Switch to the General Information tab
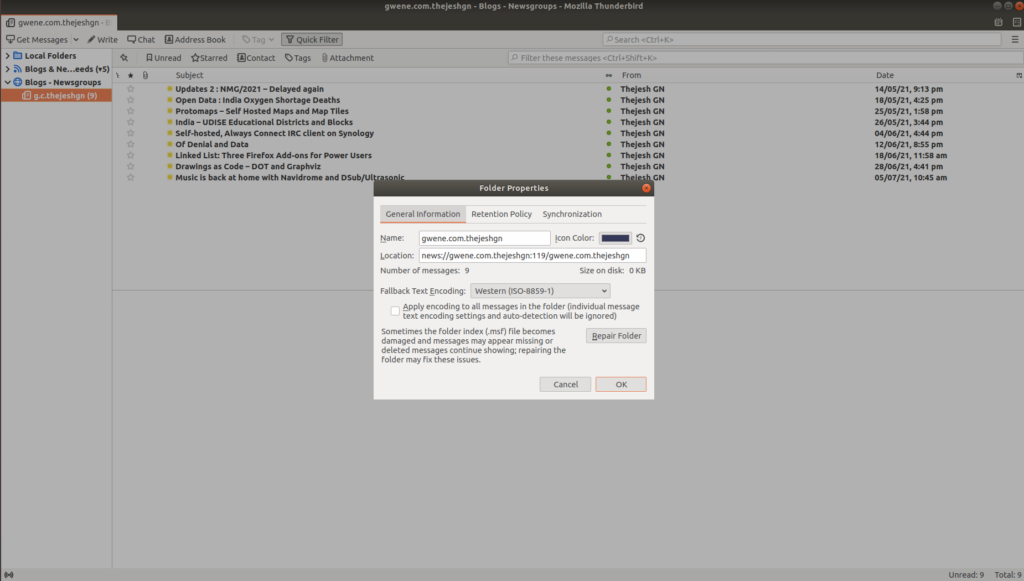 pyautogui.click(x=423, y=214)
